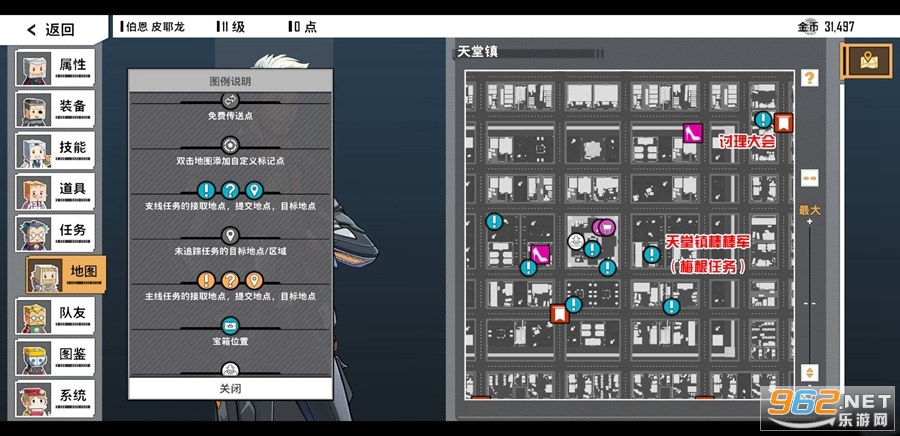
Task: Click the zoom slider handle below 最大
Action: [x=809, y=303]
